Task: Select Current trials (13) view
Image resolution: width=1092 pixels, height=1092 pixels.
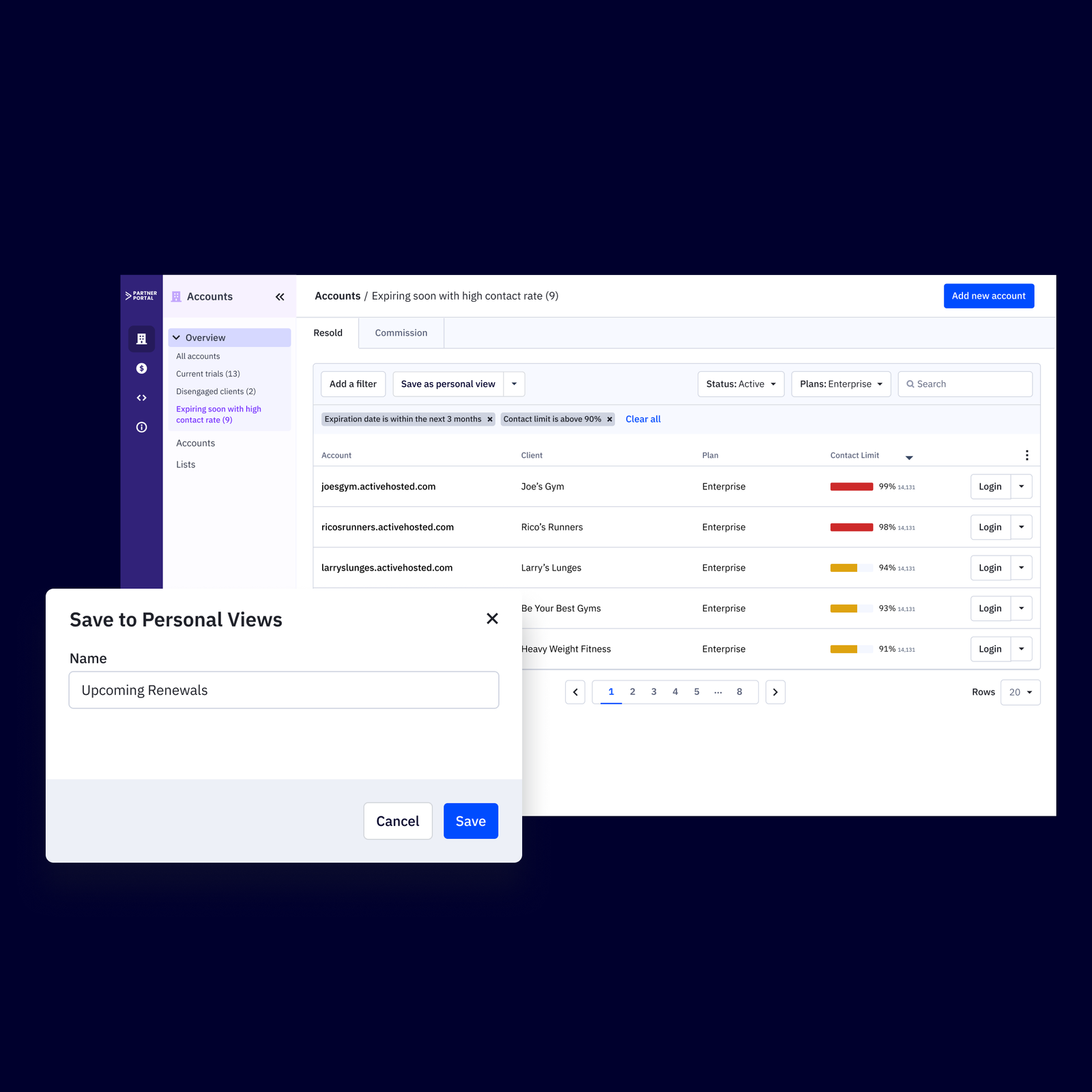Action: 208,374
